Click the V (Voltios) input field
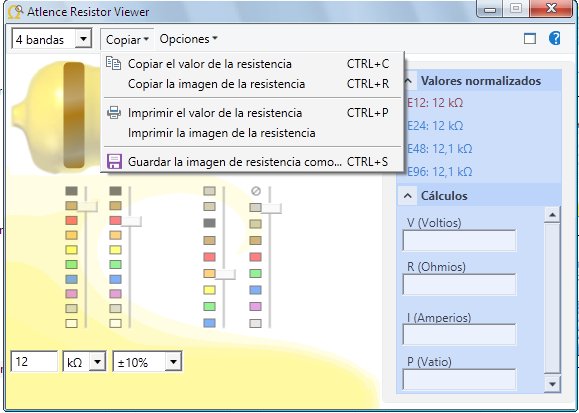This screenshot has height=413, width=579. tap(459, 241)
